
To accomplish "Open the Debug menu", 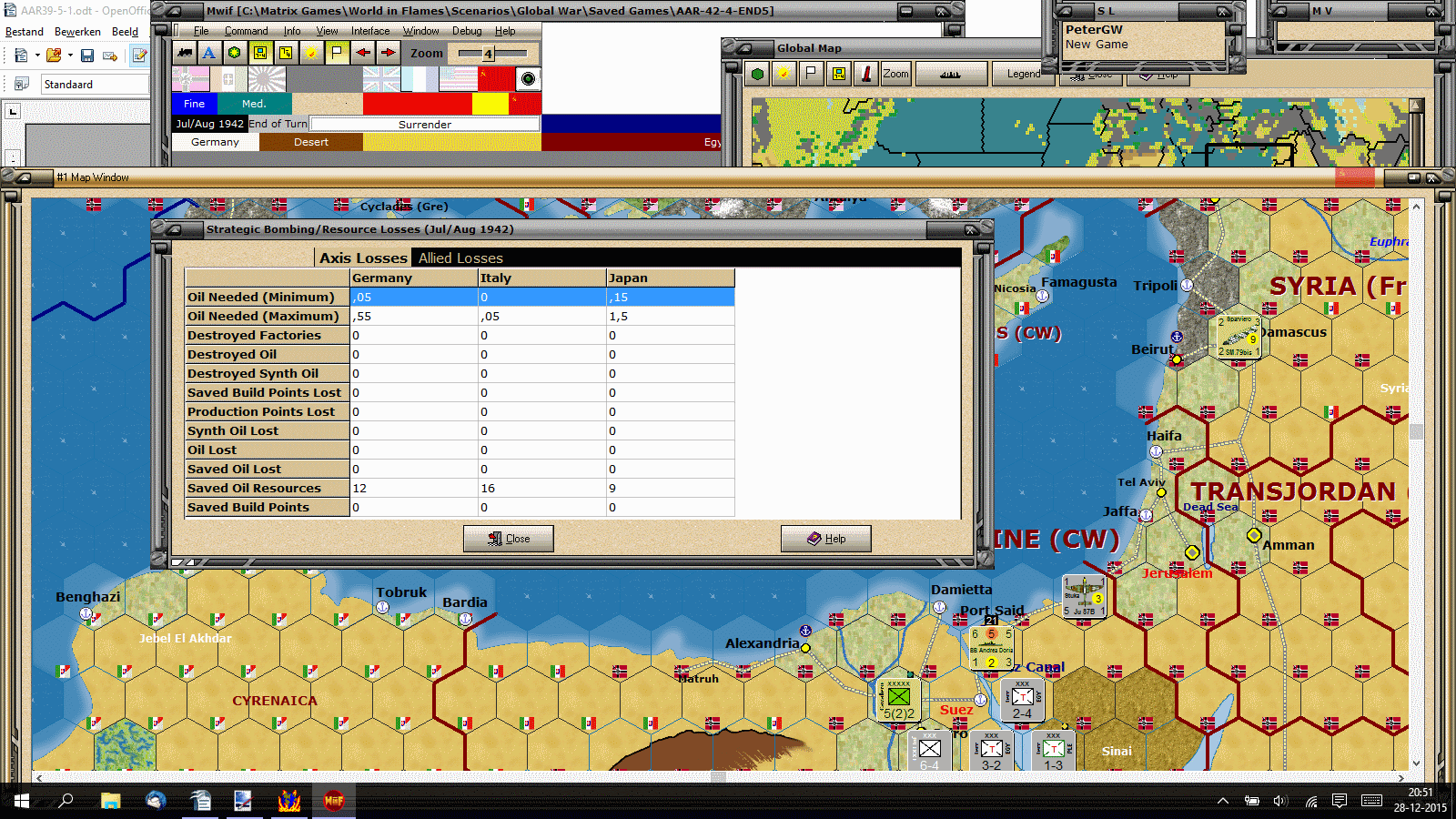I will (467, 31).
